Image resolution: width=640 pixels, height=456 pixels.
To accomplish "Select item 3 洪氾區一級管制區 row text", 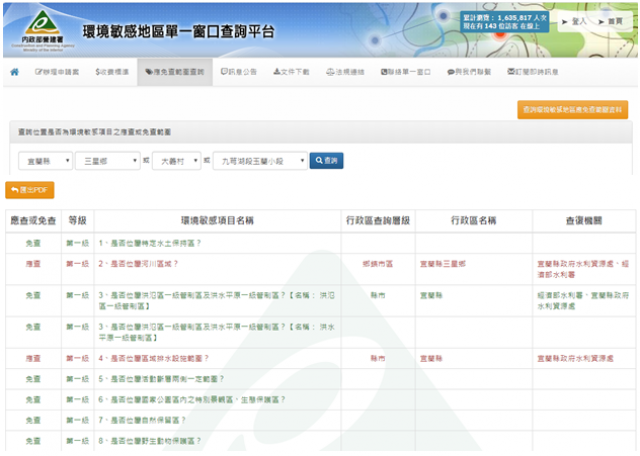I will (x=217, y=300).
